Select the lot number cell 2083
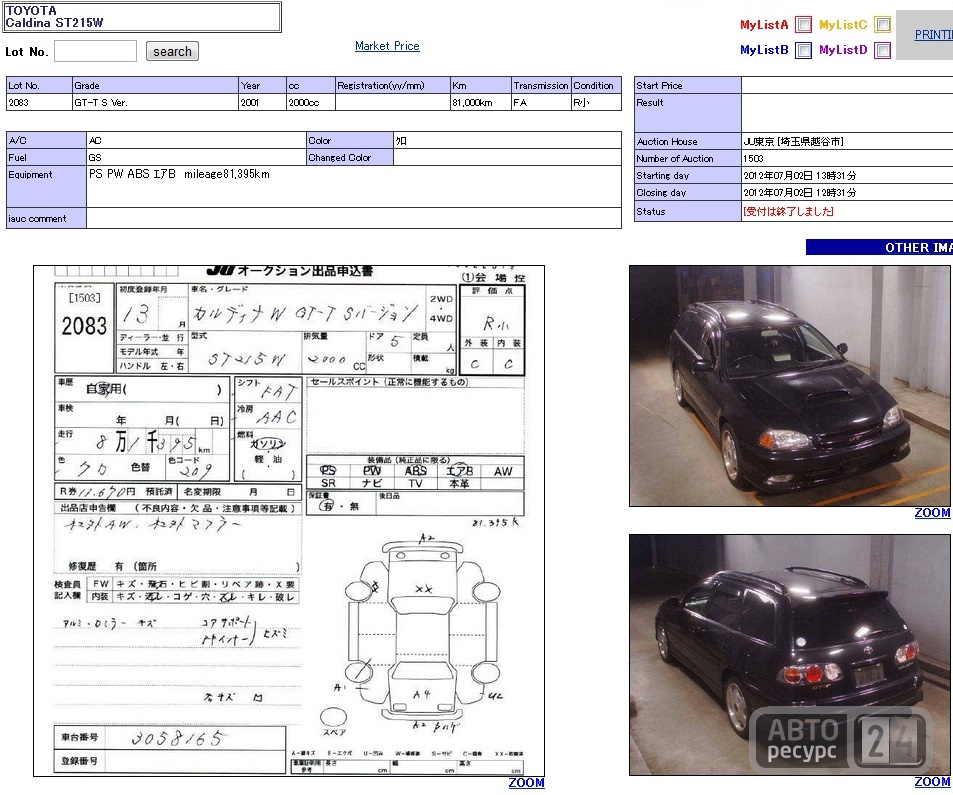This screenshot has width=953, height=795. pyautogui.click(x=39, y=103)
